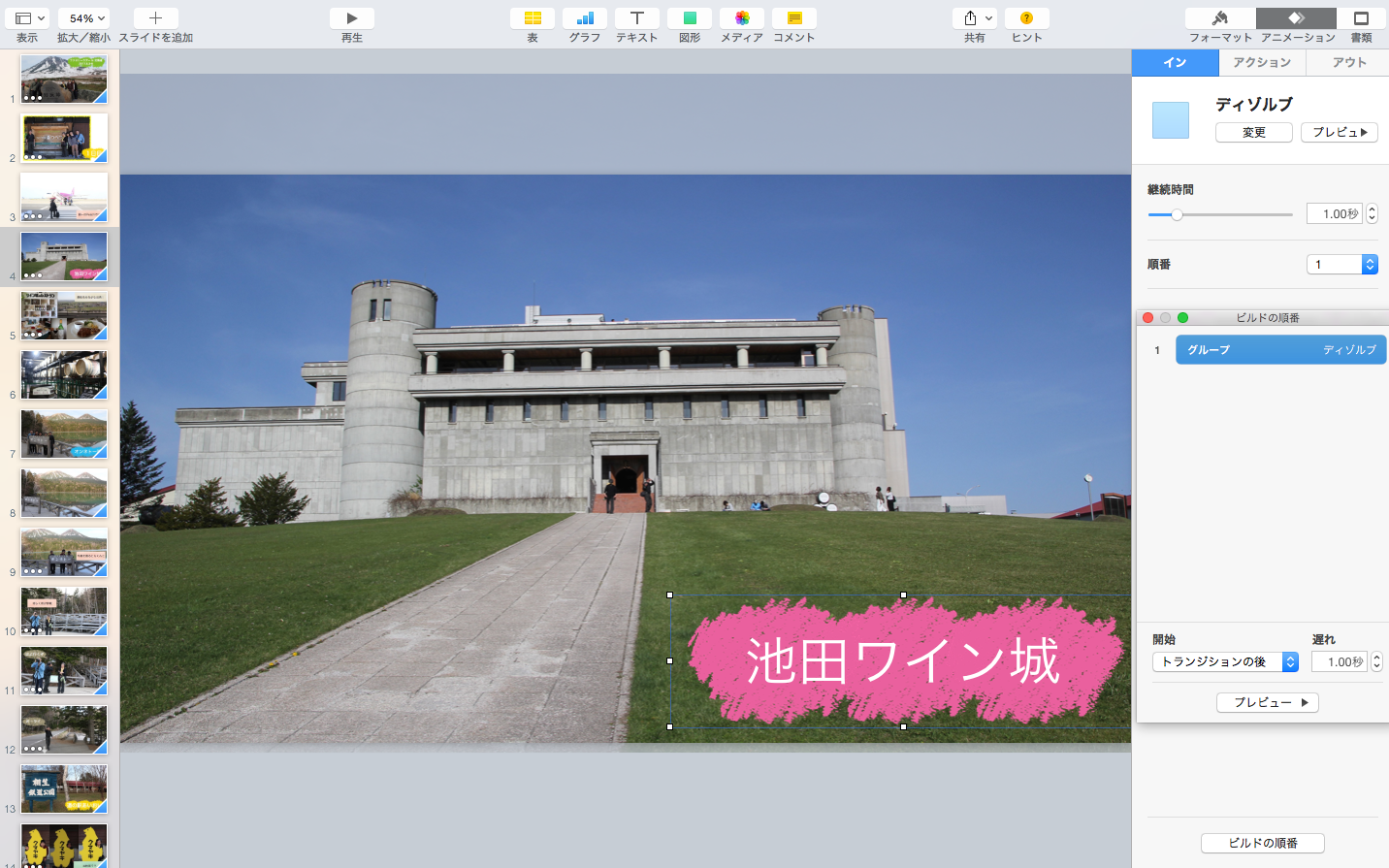1389x868 pixels.
Task: Click the ディゾルブ effect preview swatch
Action: pyautogui.click(x=1171, y=120)
